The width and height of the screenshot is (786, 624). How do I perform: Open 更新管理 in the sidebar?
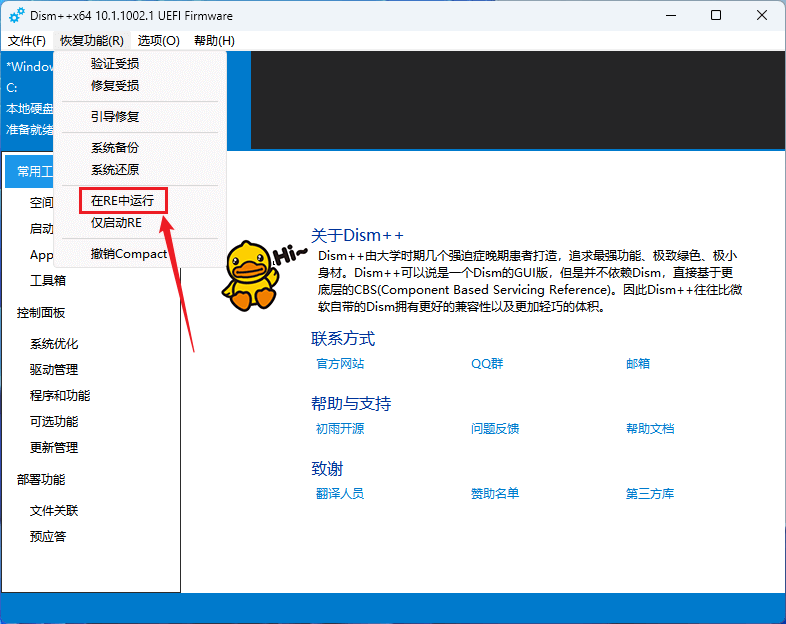coord(54,448)
